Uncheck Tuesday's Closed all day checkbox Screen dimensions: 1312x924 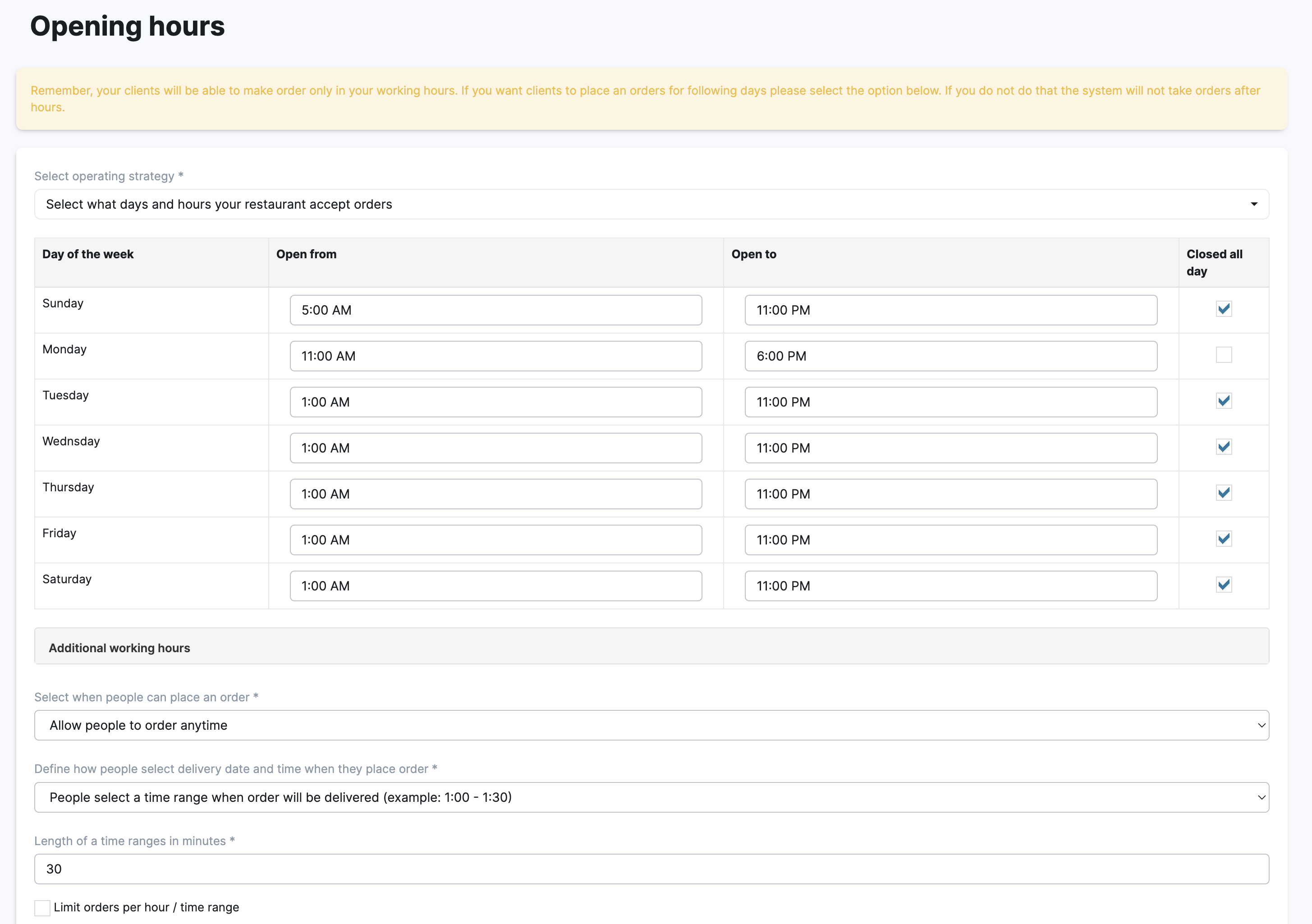(x=1224, y=401)
